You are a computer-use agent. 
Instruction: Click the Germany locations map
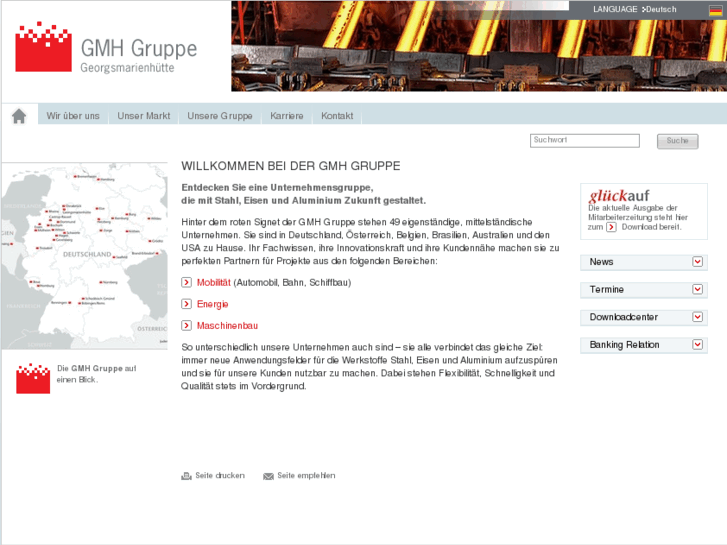click(84, 256)
